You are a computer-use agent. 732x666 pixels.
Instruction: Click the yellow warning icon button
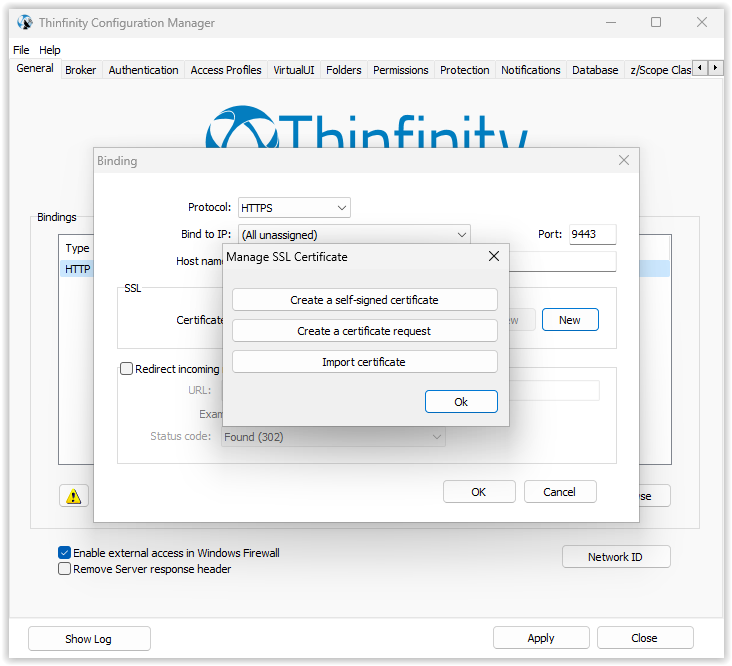tap(74, 496)
